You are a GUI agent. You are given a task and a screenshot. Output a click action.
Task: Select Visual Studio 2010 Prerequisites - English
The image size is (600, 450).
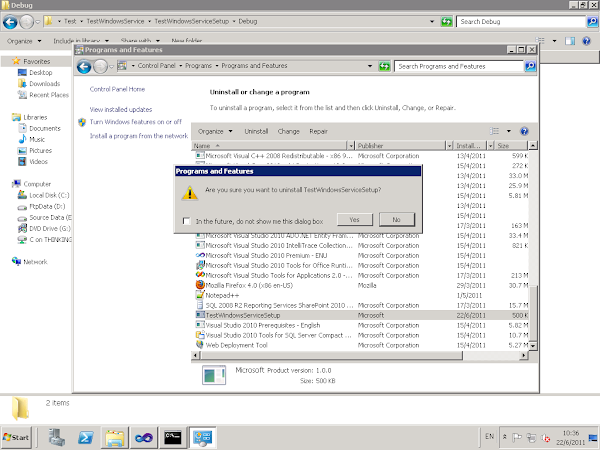click(x=360, y=325)
